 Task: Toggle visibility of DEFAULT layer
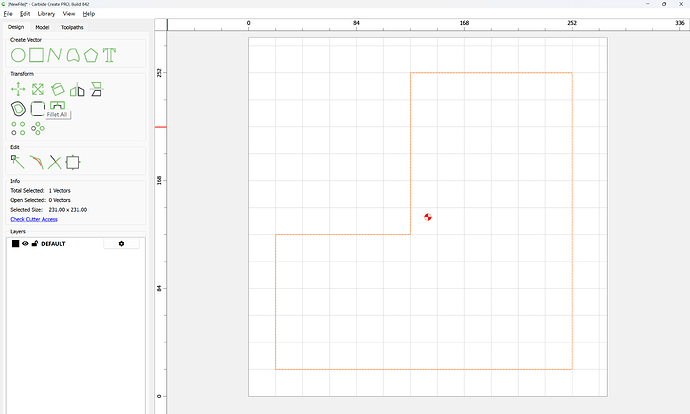click(x=25, y=243)
